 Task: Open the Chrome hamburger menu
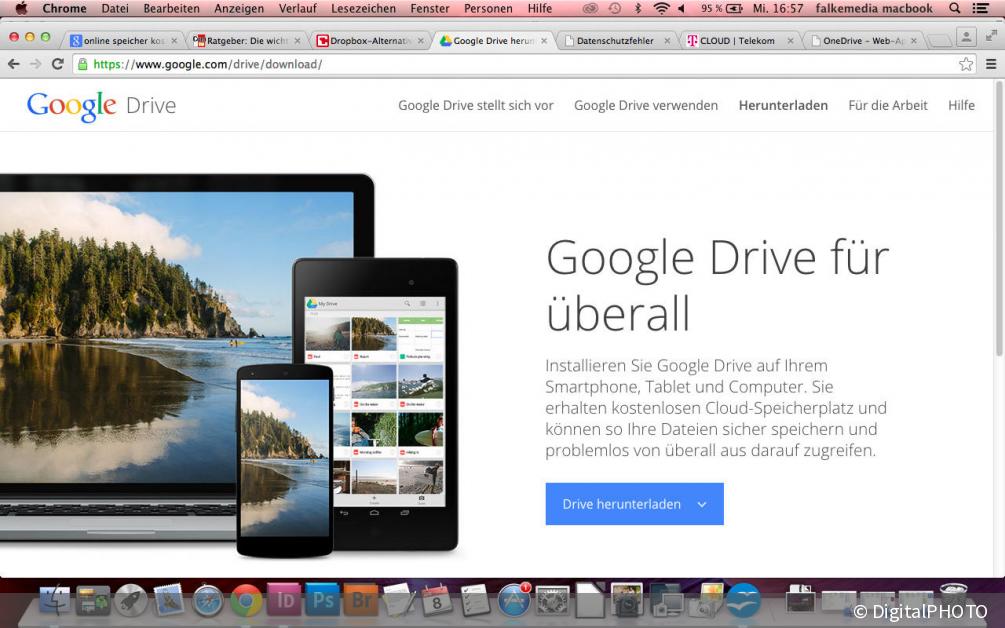point(990,64)
